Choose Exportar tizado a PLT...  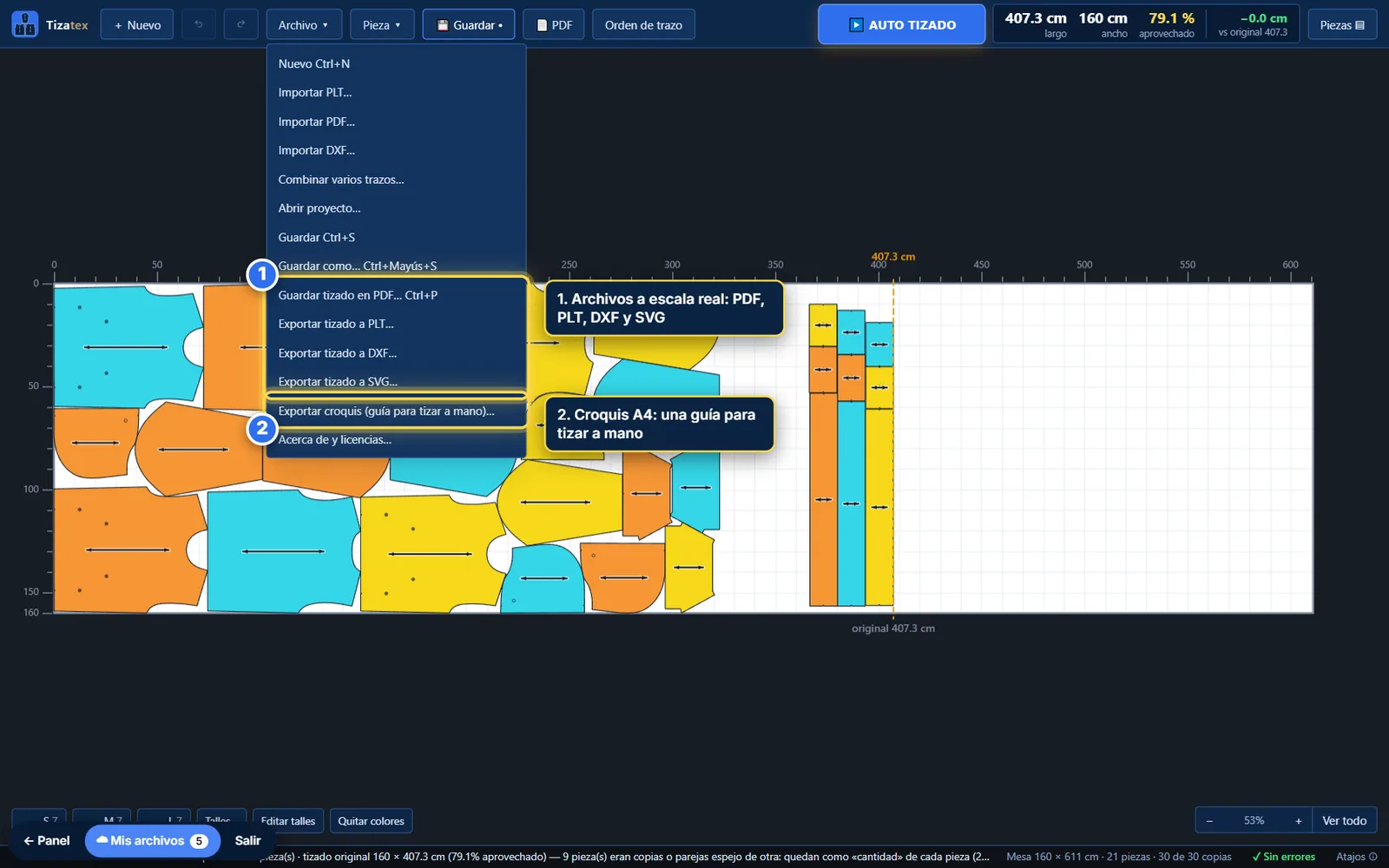tap(397, 324)
